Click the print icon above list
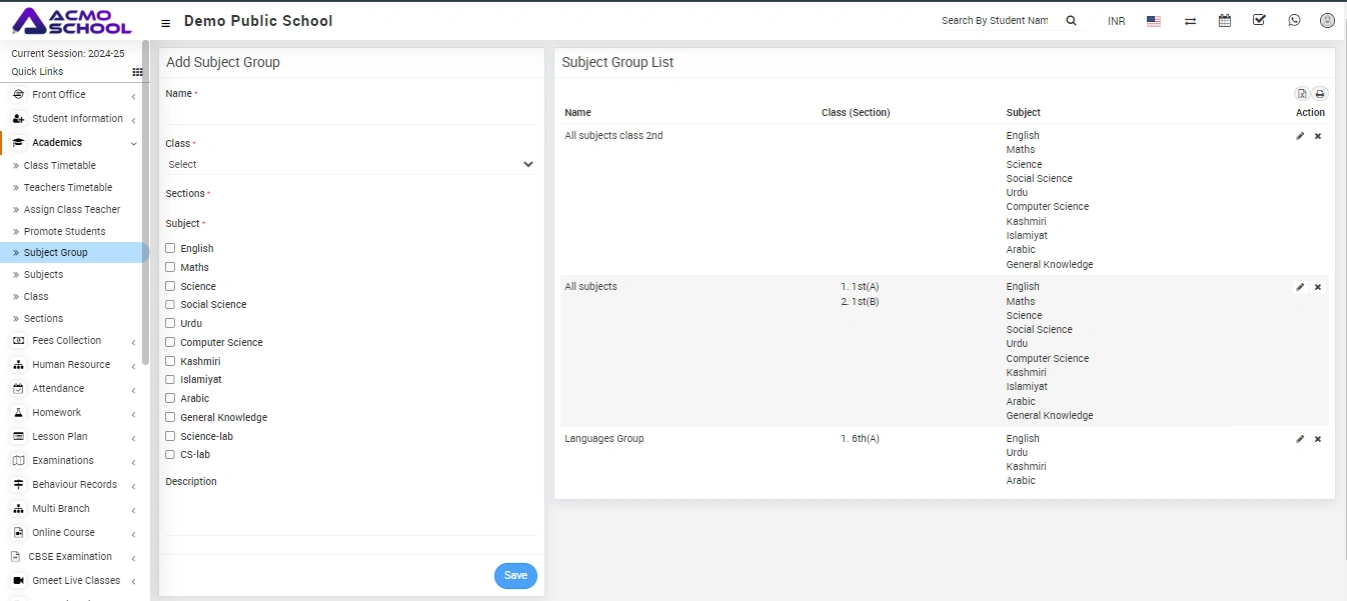 coord(1319,94)
